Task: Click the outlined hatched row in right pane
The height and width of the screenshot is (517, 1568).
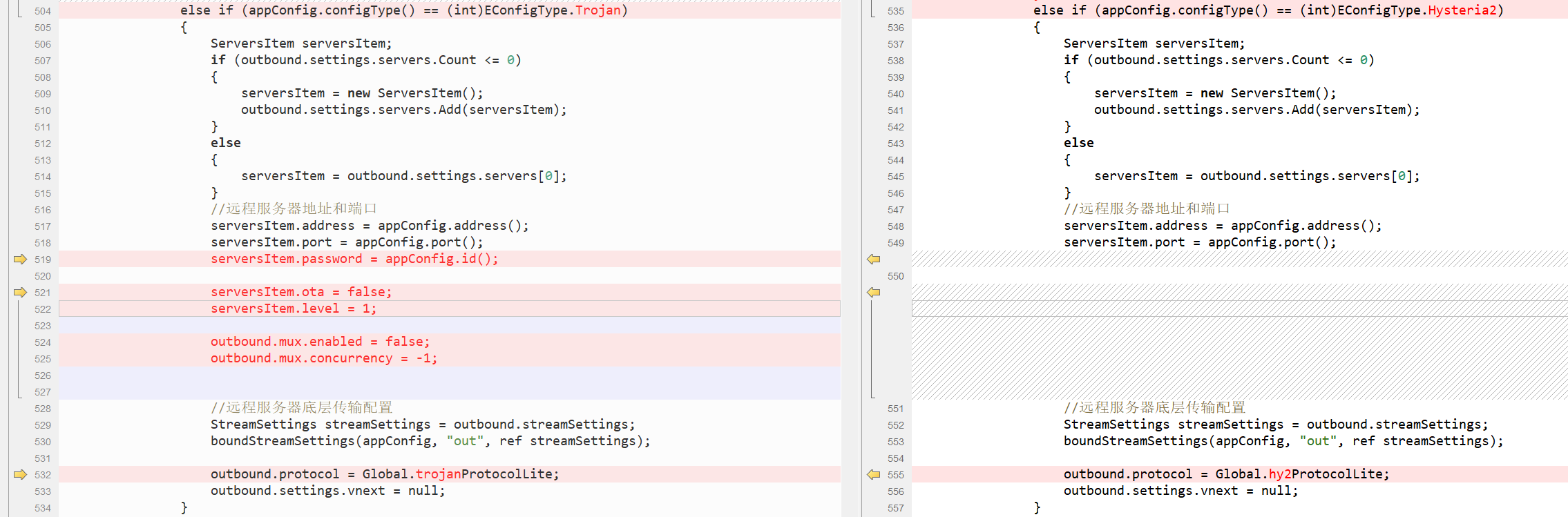Action: click(x=1239, y=309)
